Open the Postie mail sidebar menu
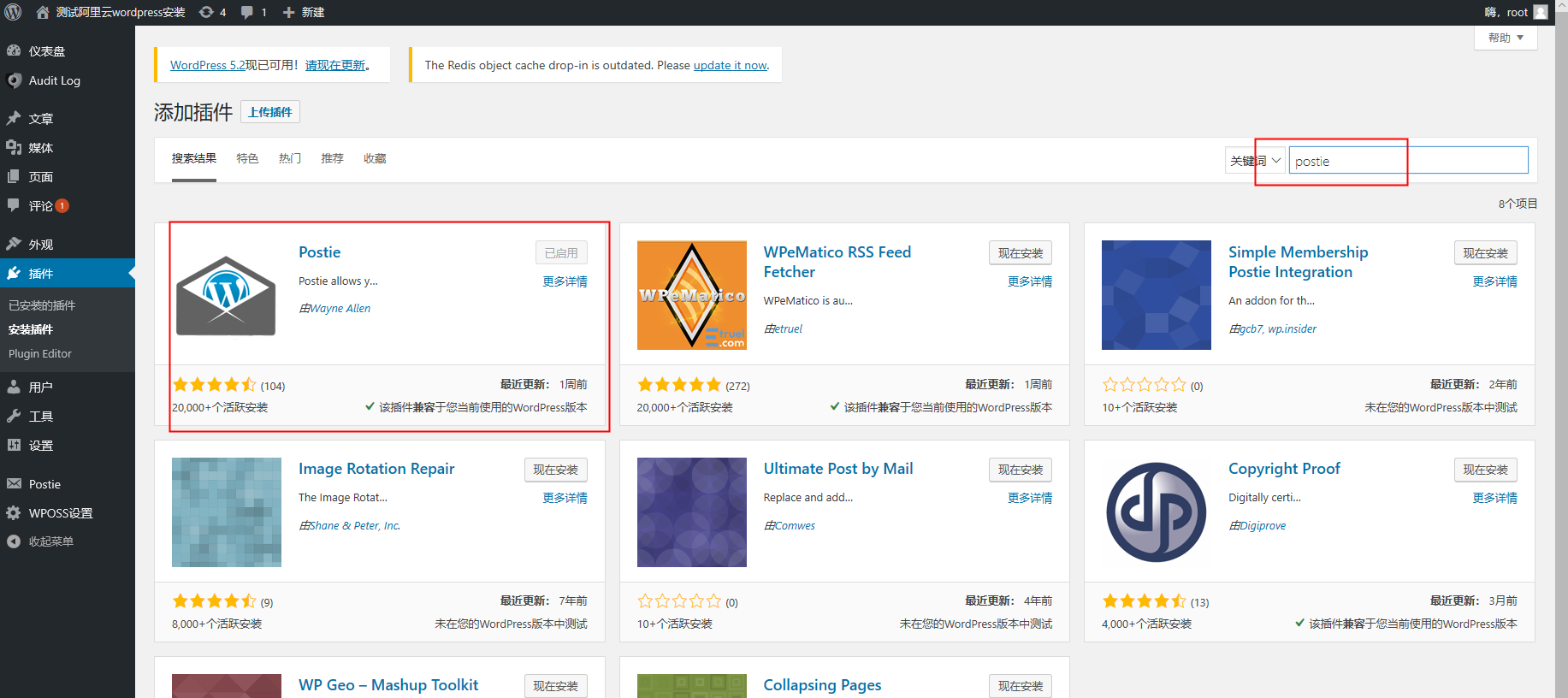This screenshot has width=1568, height=698. coord(44,484)
